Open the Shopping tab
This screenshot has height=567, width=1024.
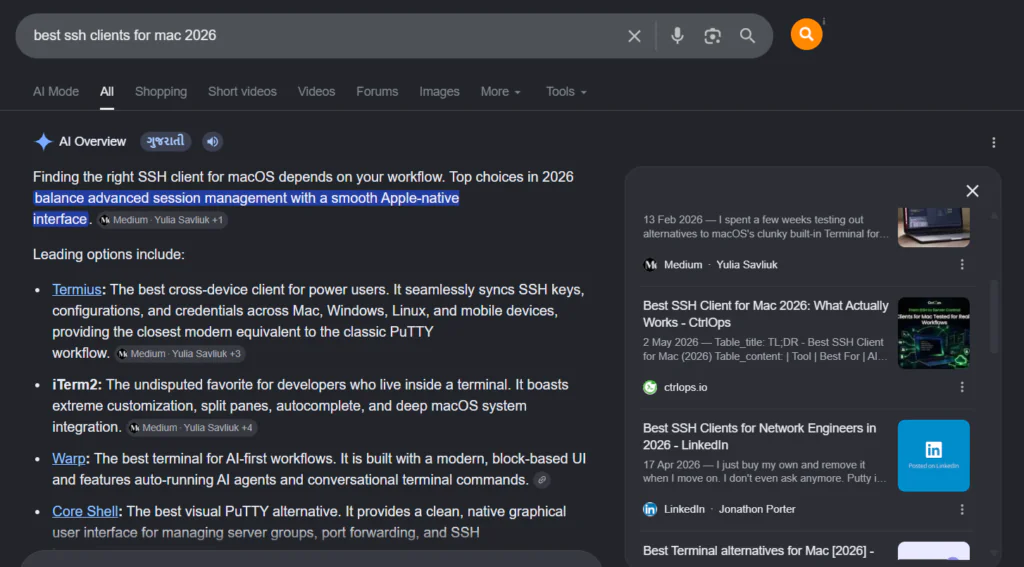click(161, 92)
